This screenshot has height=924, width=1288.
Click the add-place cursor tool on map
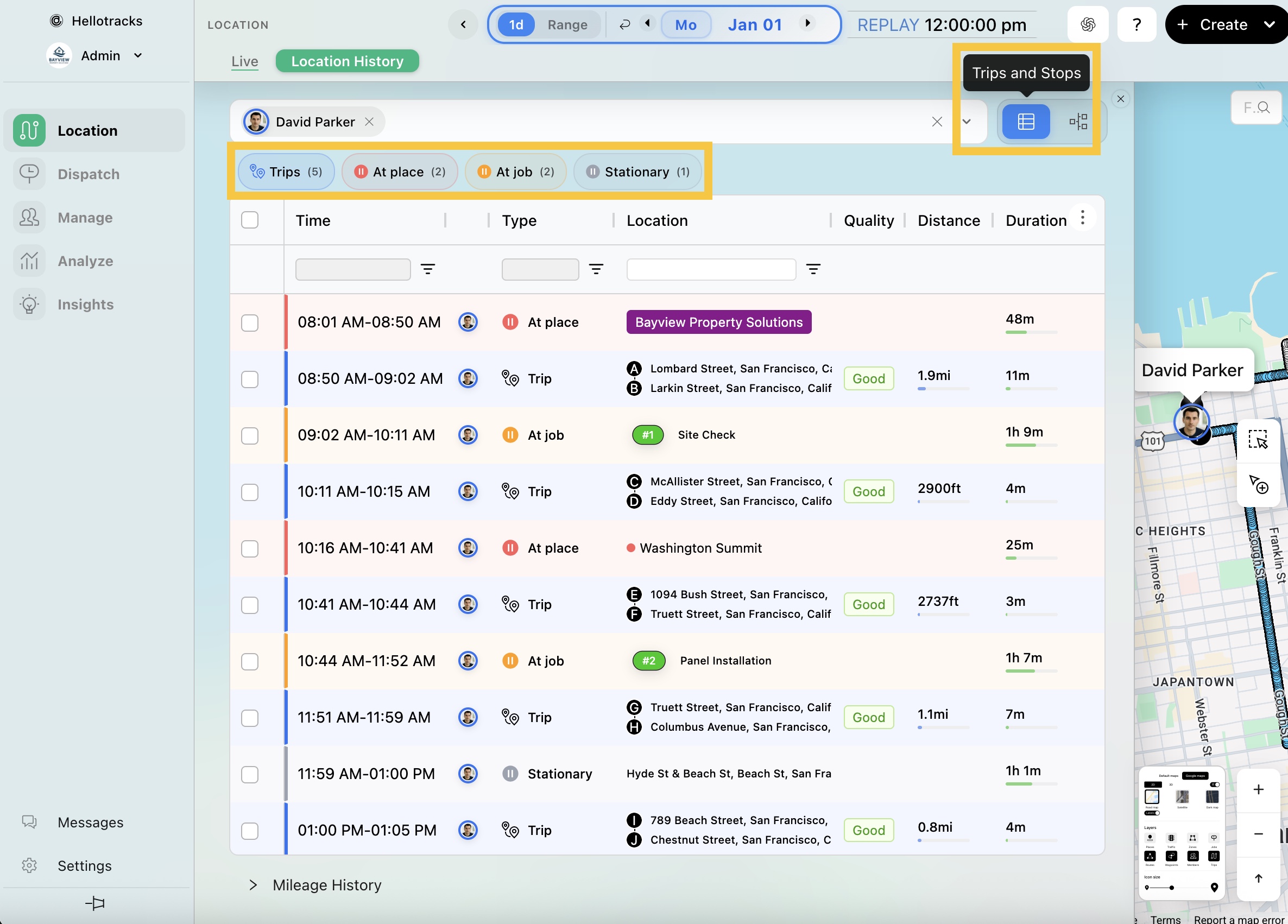[x=1258, y=484]
